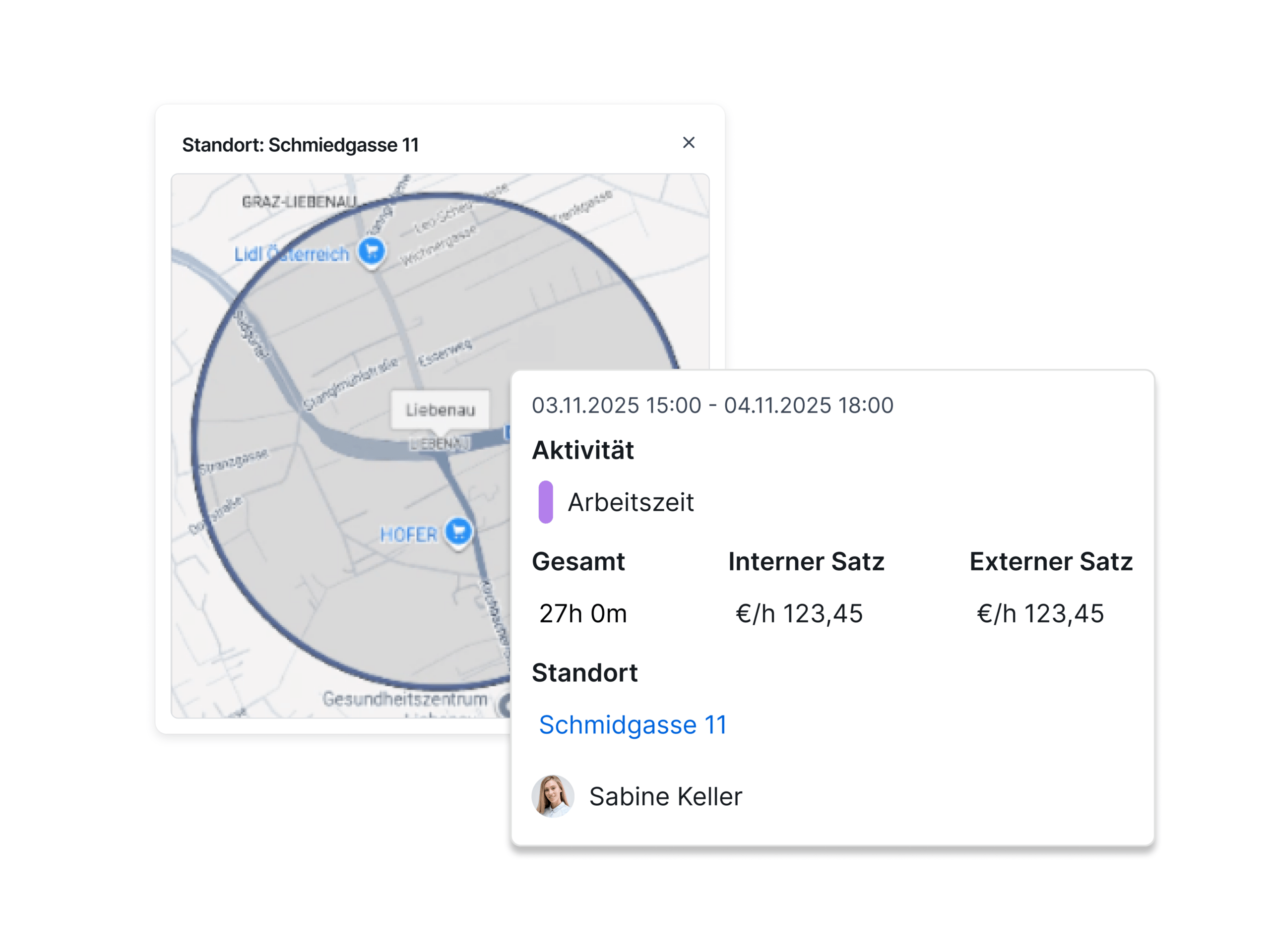Screen dimensions: 1270x952
Task: Click the purple Arbeitszeit color indicator
Action: [545, 502]
